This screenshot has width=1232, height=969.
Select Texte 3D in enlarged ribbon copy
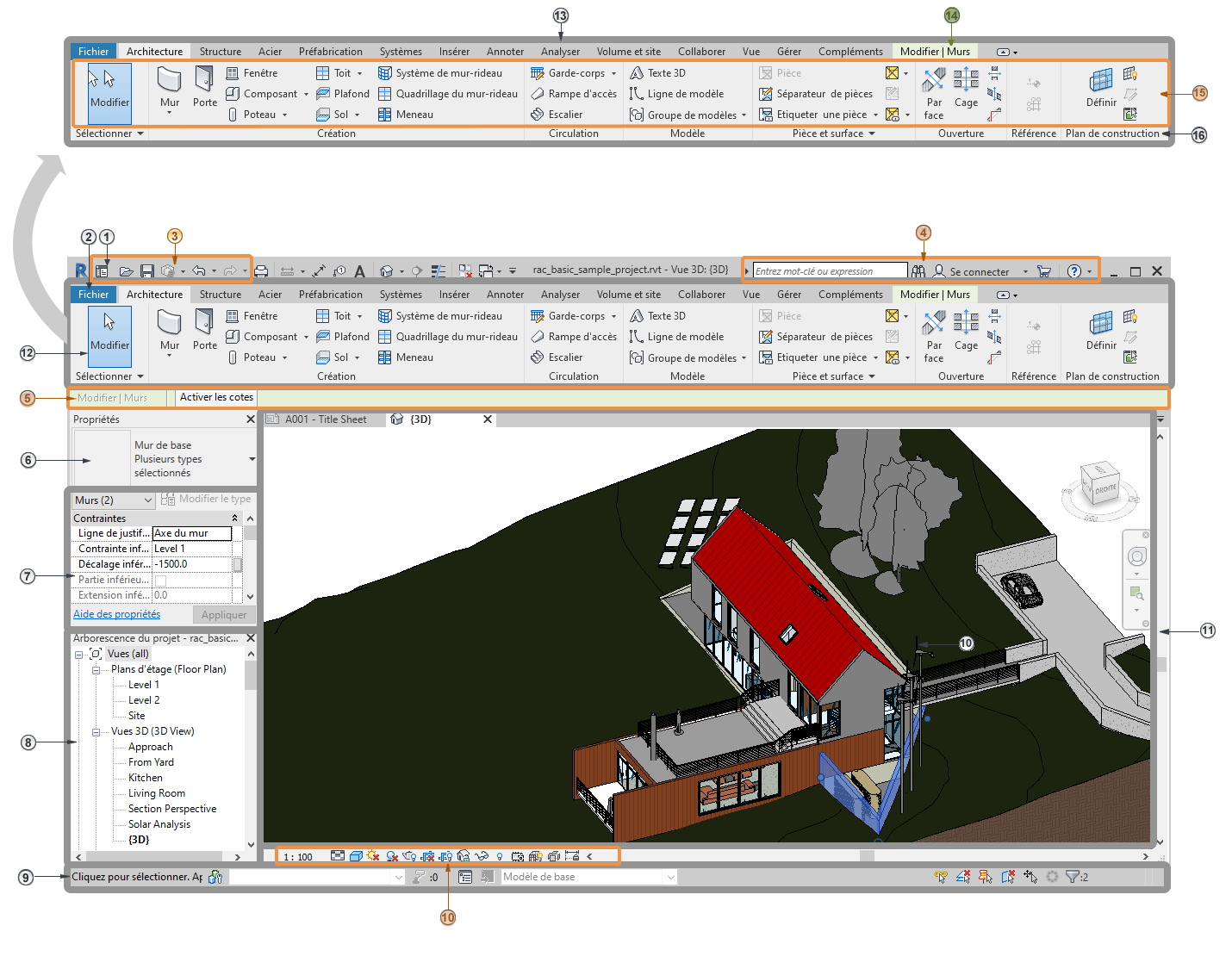pyautogui.click(x=658, y=73)
